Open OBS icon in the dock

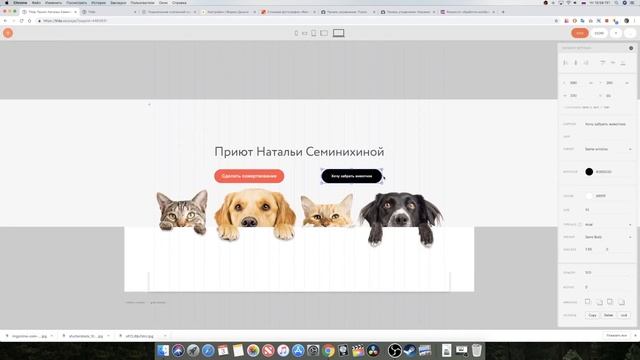(394, 350)
